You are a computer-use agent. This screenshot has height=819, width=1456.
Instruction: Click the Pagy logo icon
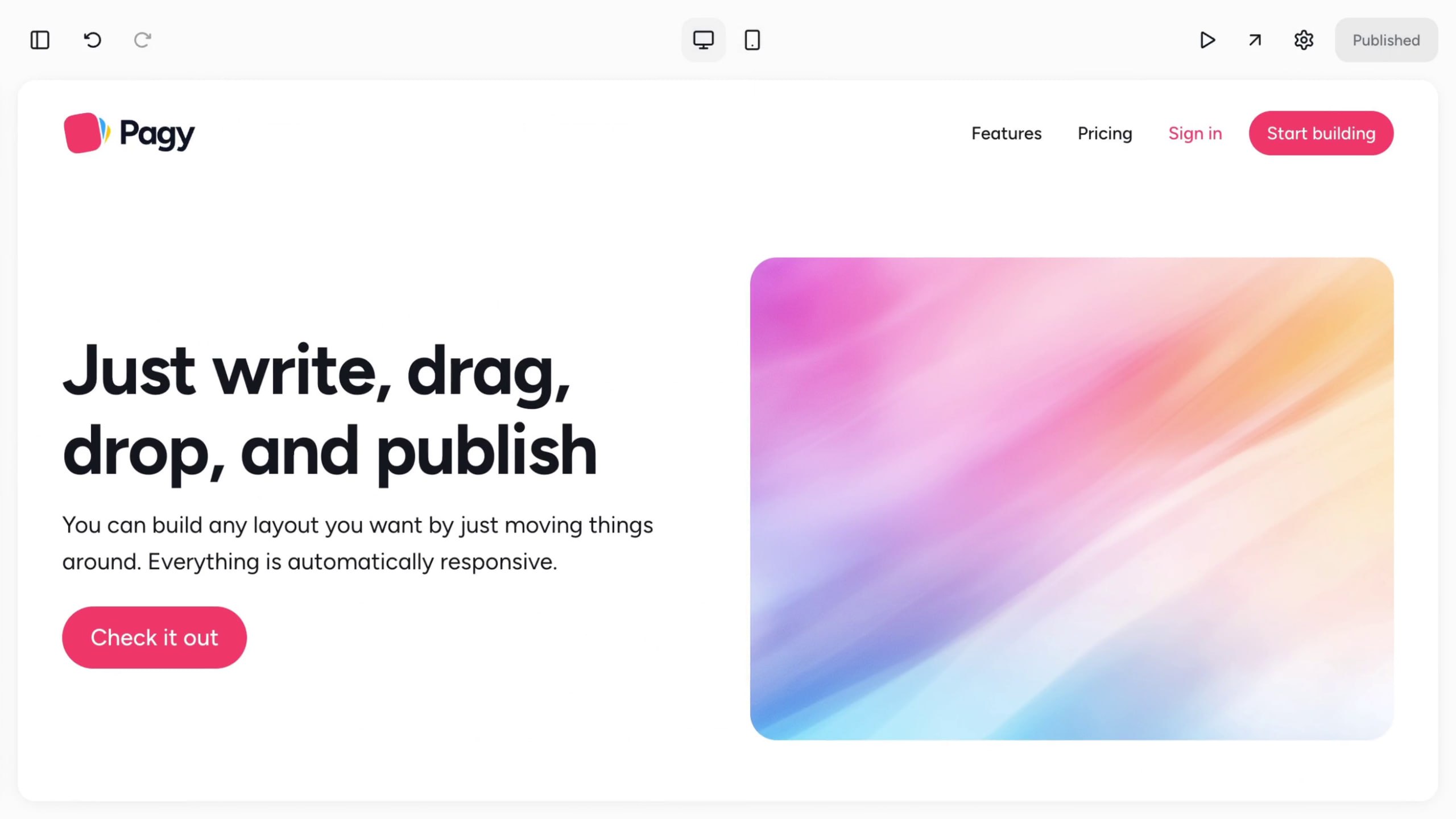pyautogui.click(x=85, y=133)
